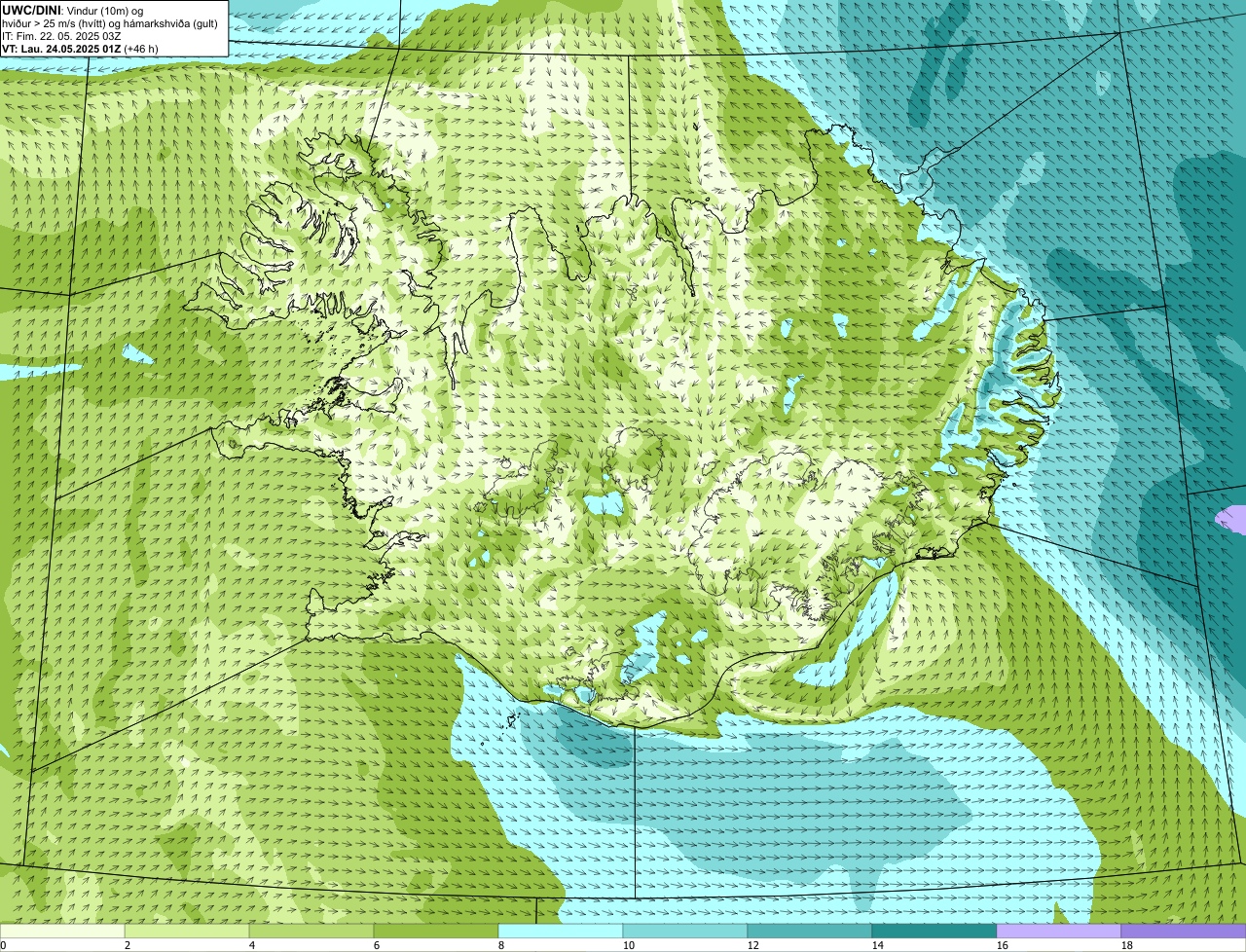Select the 4–6 m/s green swatch
This screenshot has width=1246, height=952.
(311, 932)
